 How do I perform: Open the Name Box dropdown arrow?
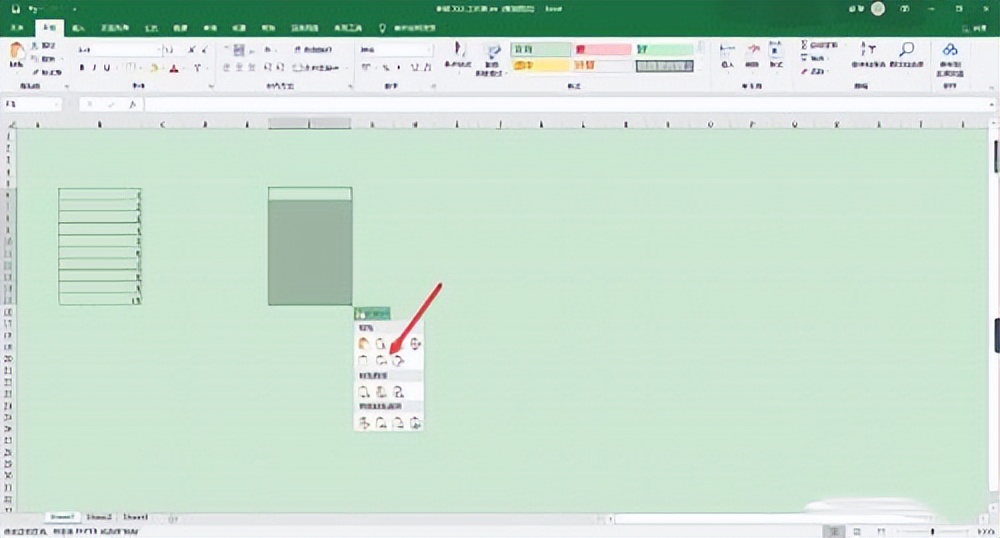[x=57, y=105]
